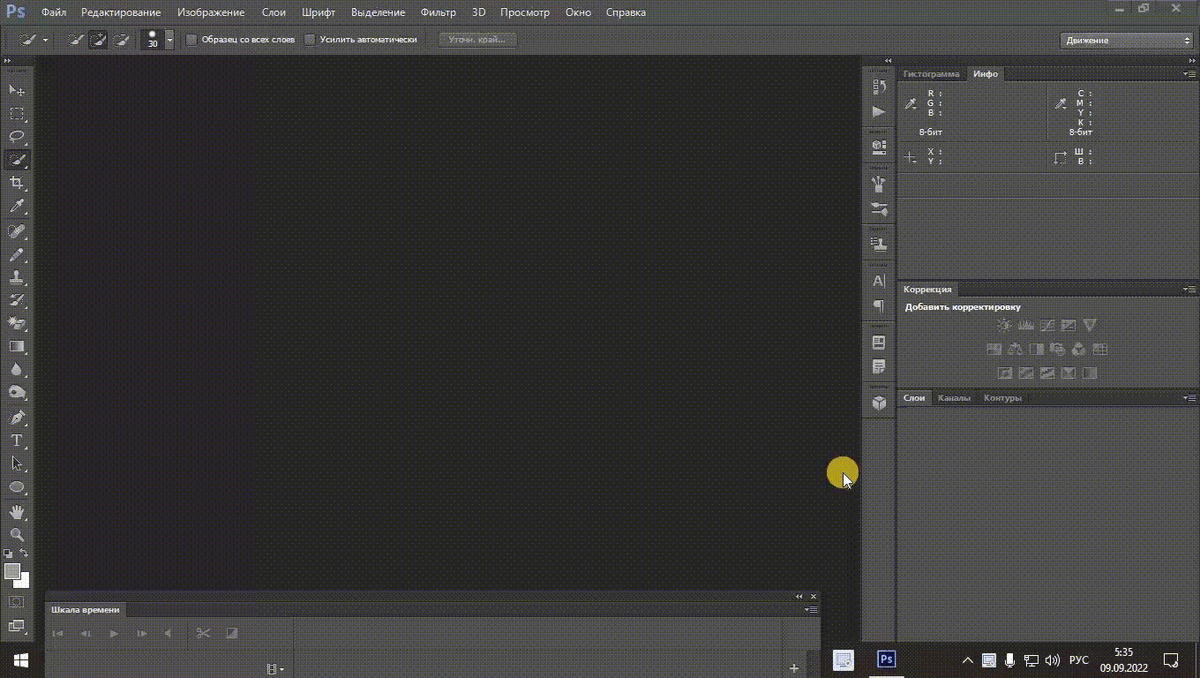The height and width of the screenshot is (678, 1200).
Task: Add a Vibrance adjustment triangle icon
Action: click(x=1090, y=325)
